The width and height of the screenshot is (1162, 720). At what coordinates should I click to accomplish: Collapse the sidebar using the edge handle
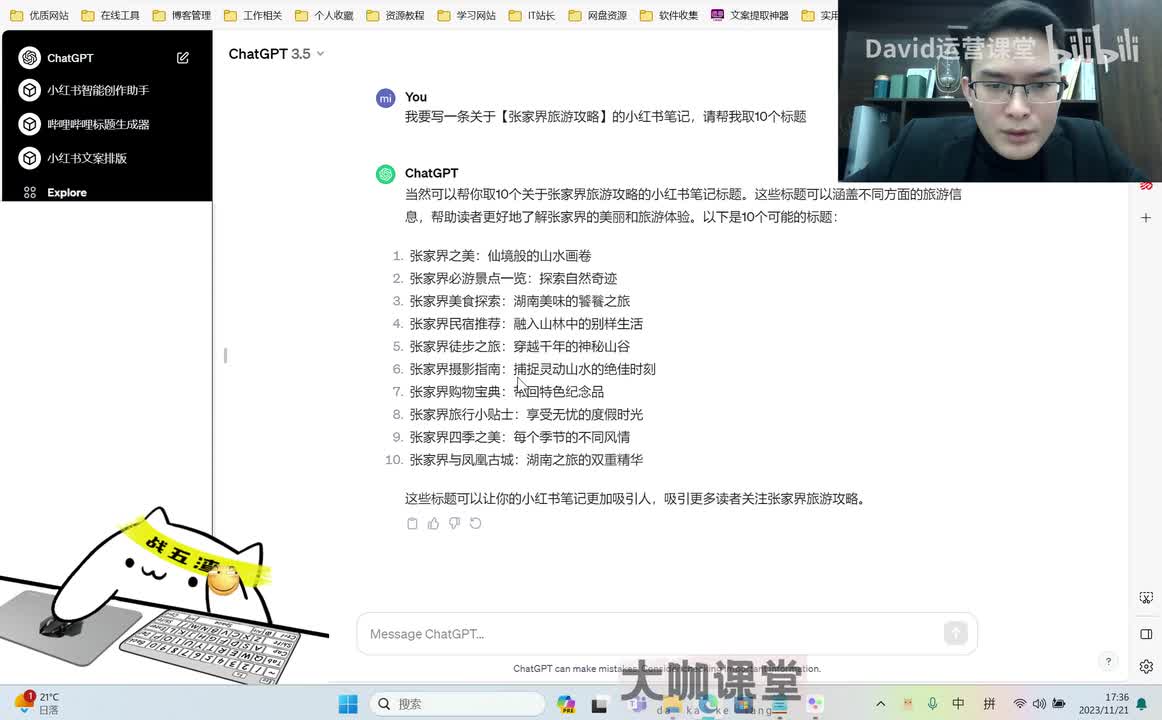[x=225, y=355]
